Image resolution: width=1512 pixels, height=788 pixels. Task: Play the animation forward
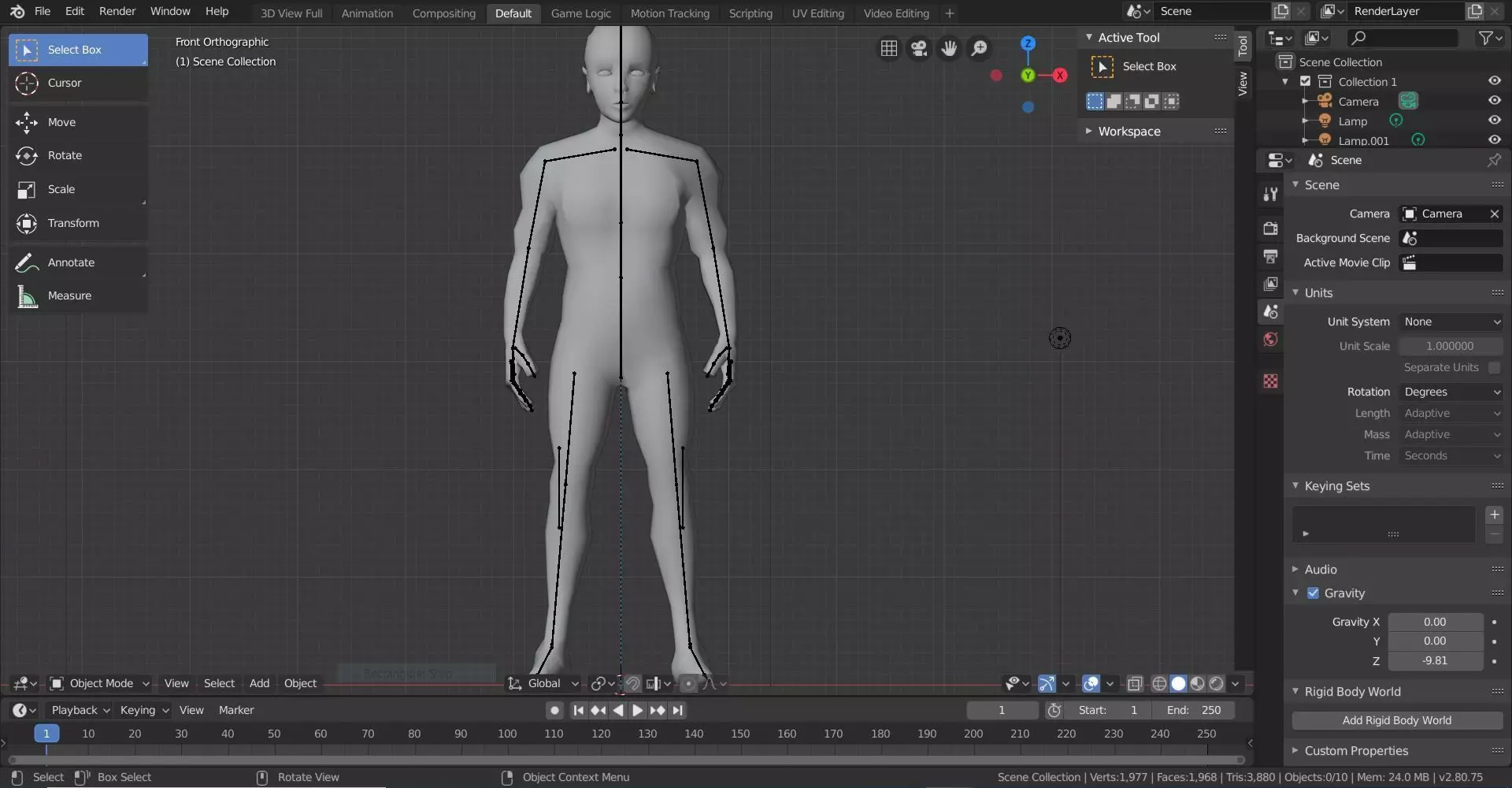coord(638,711)
